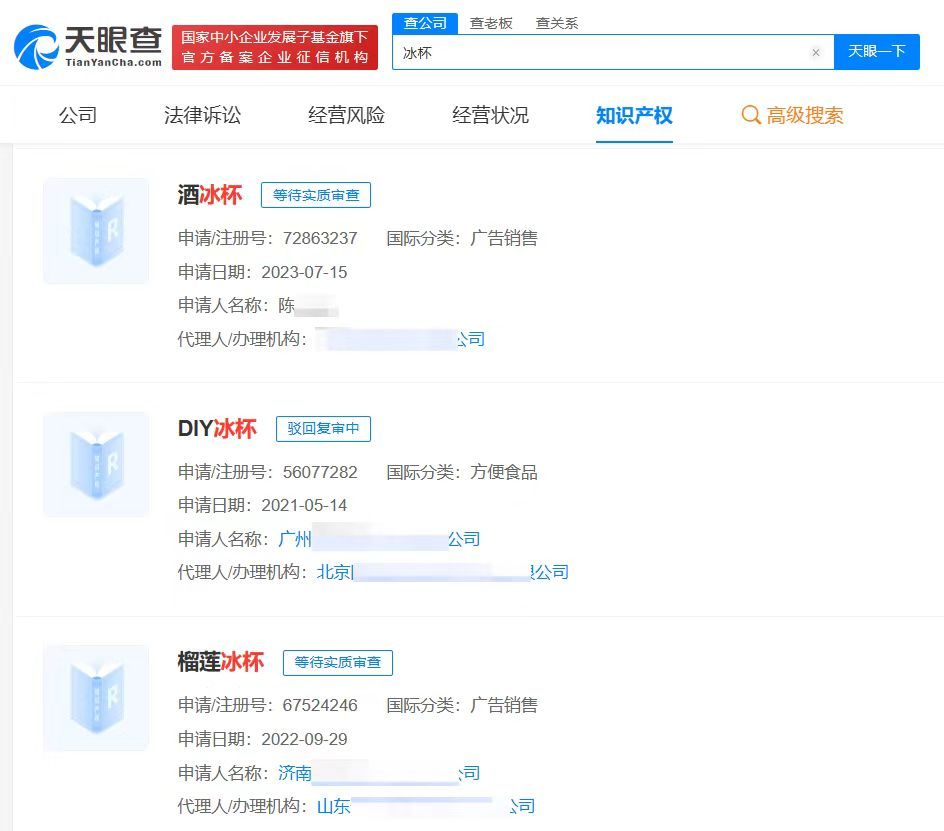Click the 等待实质审查 badge on 酒冰杯
Screen dimensions: 944x831
tap(318, 195)
